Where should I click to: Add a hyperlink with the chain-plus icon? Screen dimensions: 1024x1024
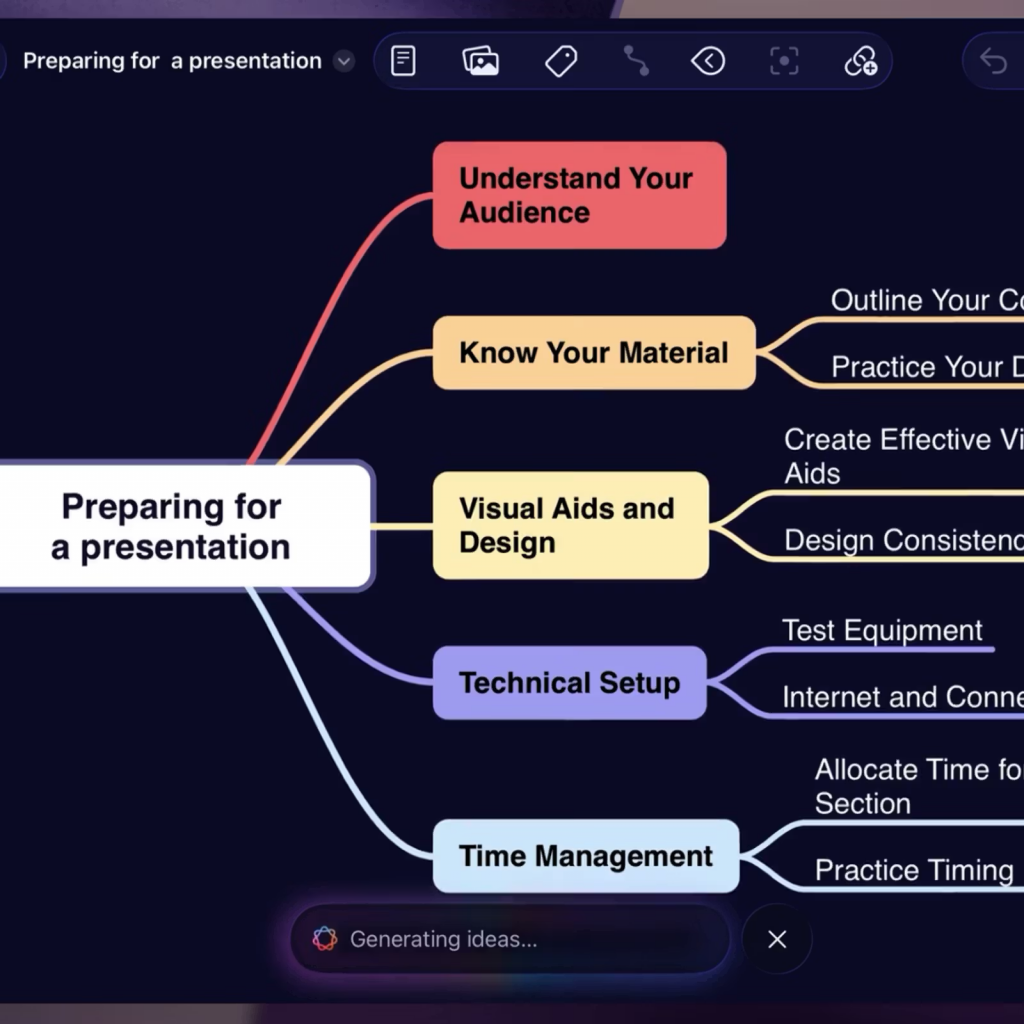[x=861, y=60]
